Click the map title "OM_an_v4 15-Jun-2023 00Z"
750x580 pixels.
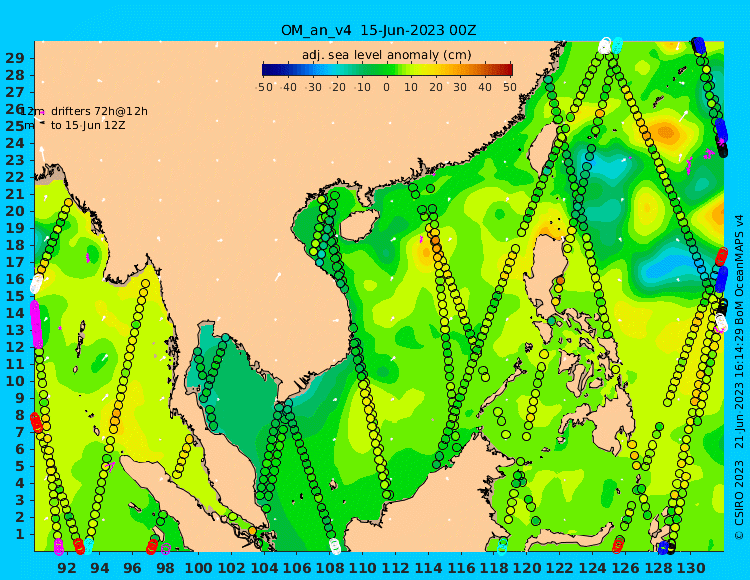coord(378,30)
